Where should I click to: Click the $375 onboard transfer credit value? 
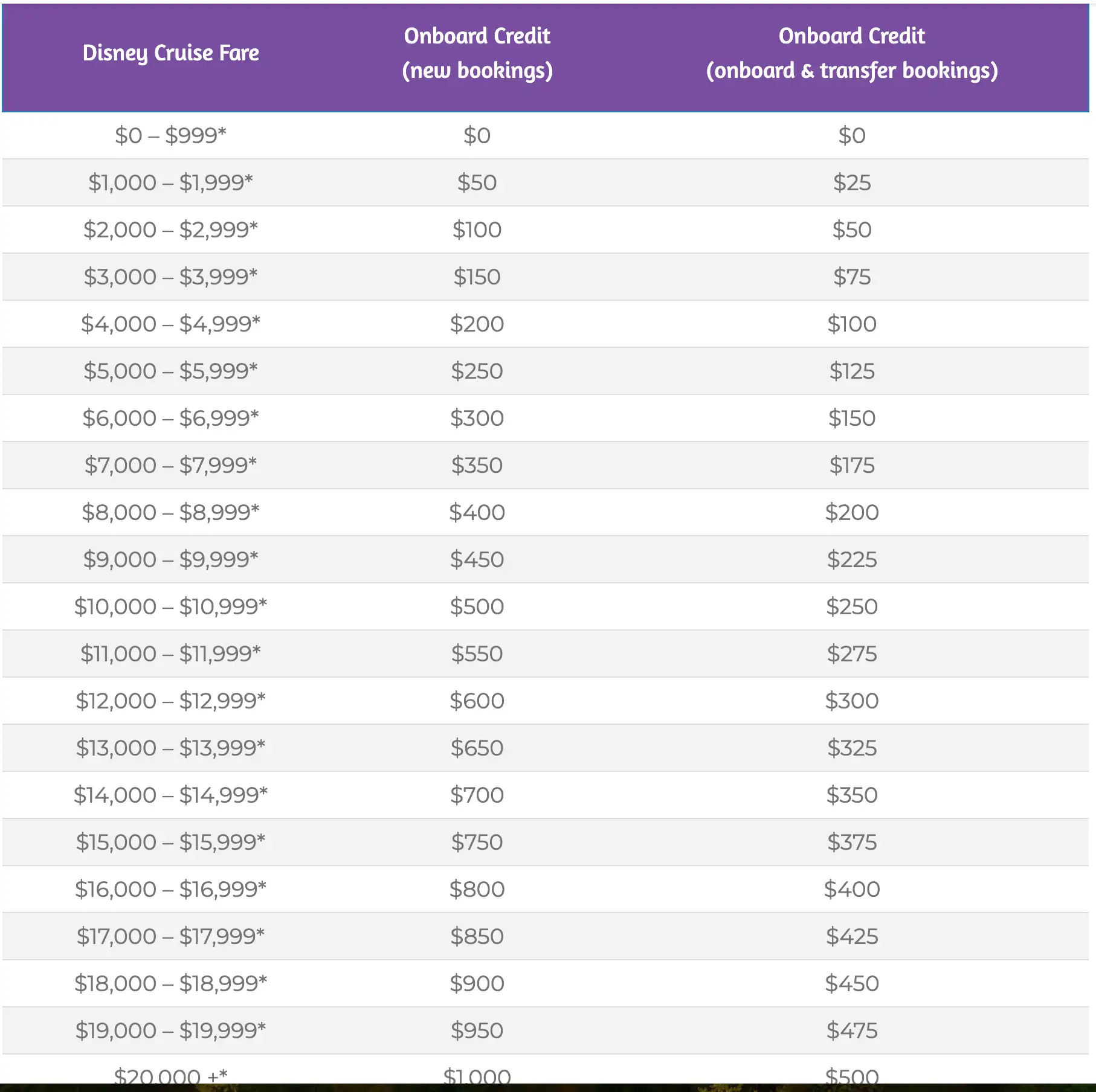851,842
